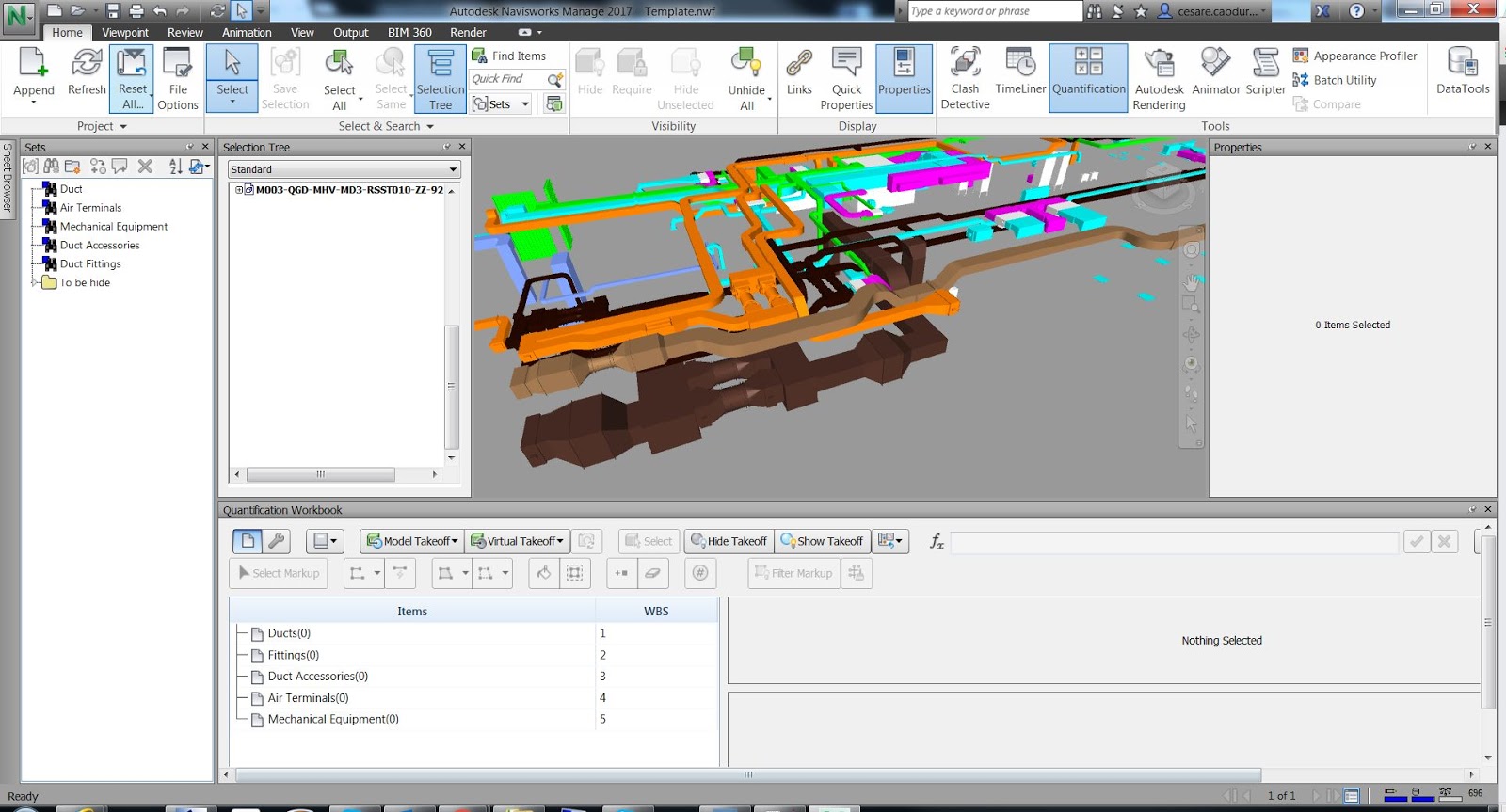Click the WBS column header
The image size is (1506, 812).
656,612
